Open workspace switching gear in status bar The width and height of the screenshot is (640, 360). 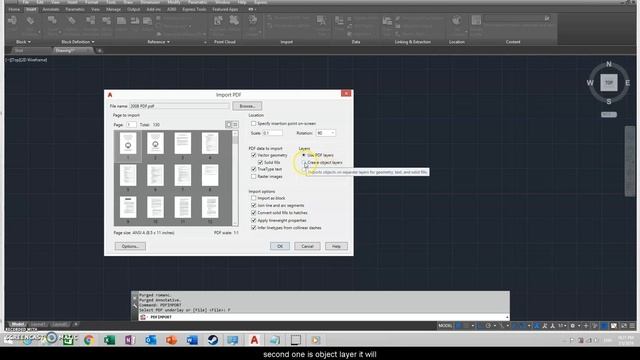(x=573, y=326)
